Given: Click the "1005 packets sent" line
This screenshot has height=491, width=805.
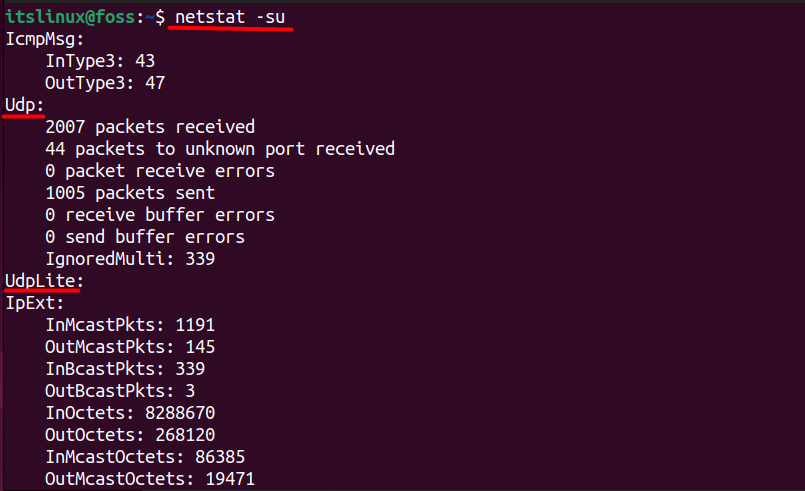Looking at the screenshot, I should [x=130, y=193].
